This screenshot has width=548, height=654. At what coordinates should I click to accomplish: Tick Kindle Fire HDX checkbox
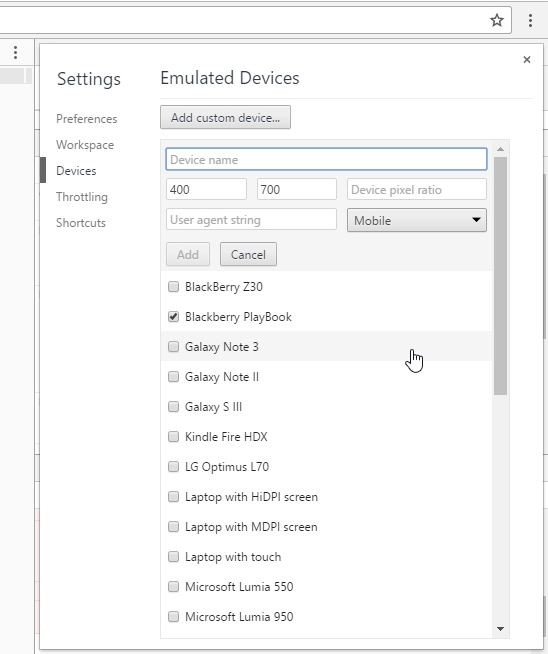[173, 437]
